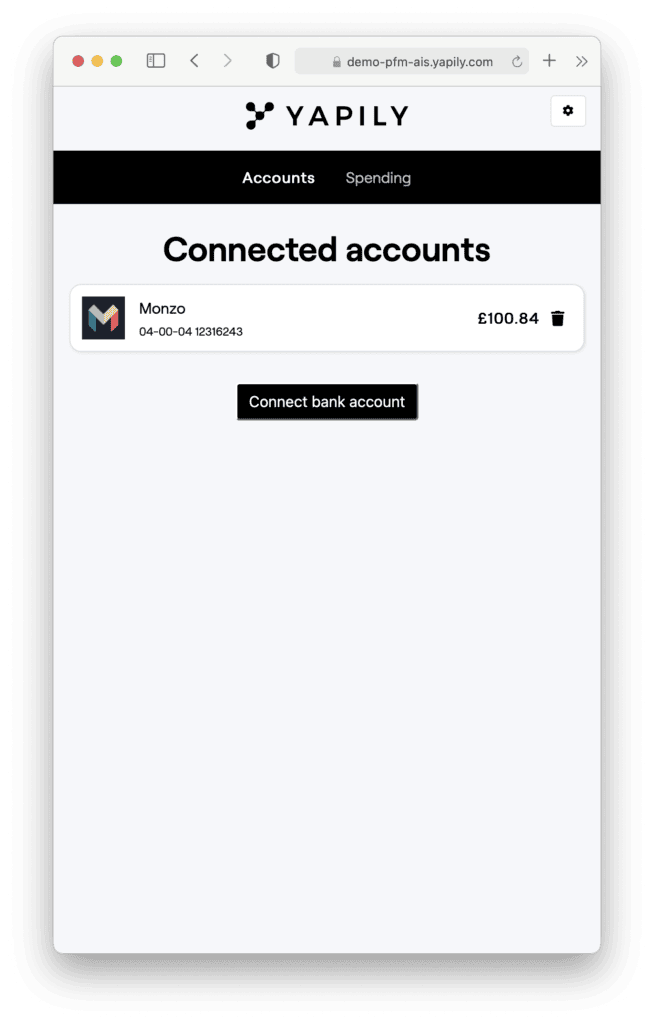The width and height of the screenshot is (654, 1024).
Task: Expand the toolbar overflow chevrons
Action: pos(581,61)
